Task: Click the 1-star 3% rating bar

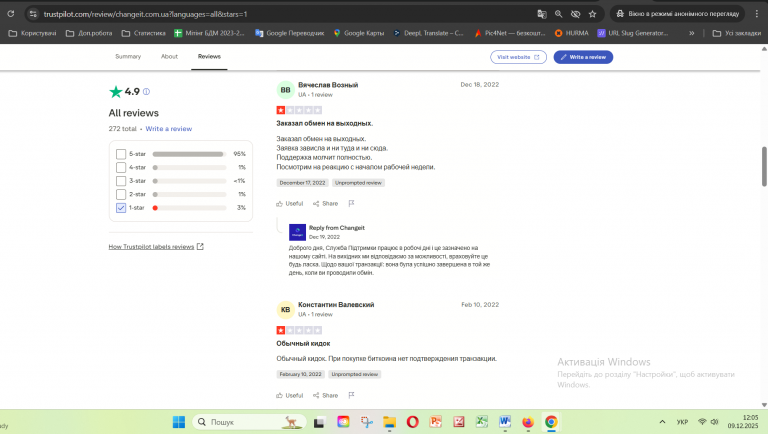Action: tap(189, 208)
